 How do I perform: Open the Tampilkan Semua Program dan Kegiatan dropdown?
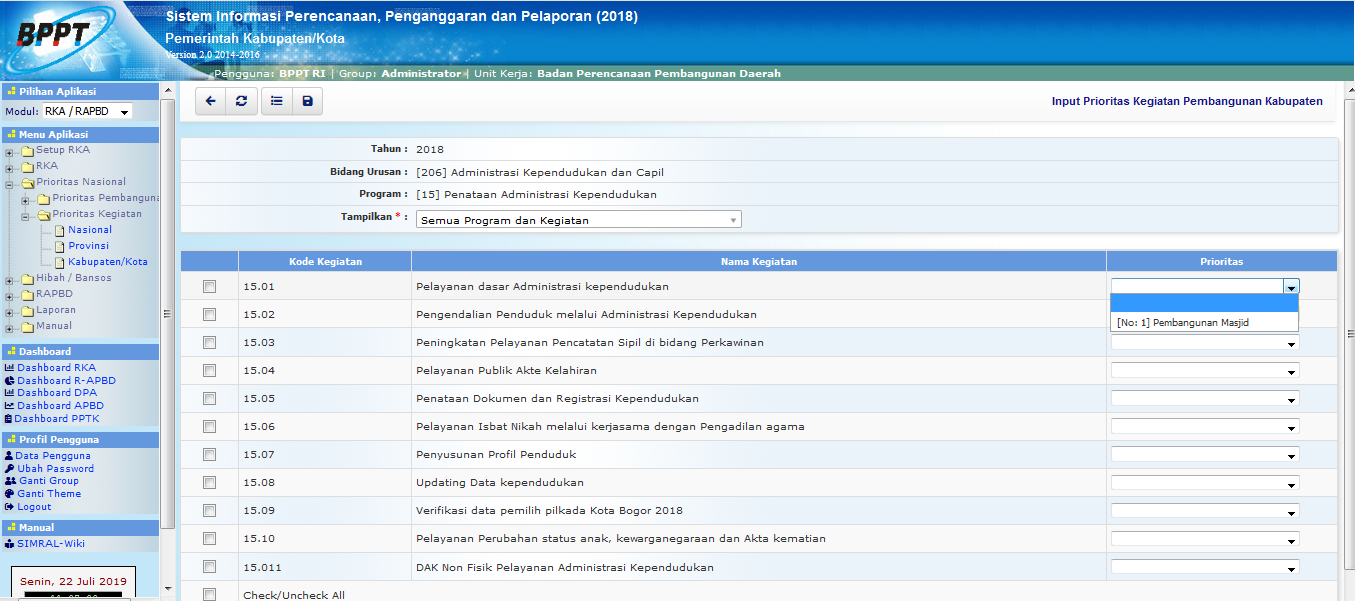pos(578,220)
